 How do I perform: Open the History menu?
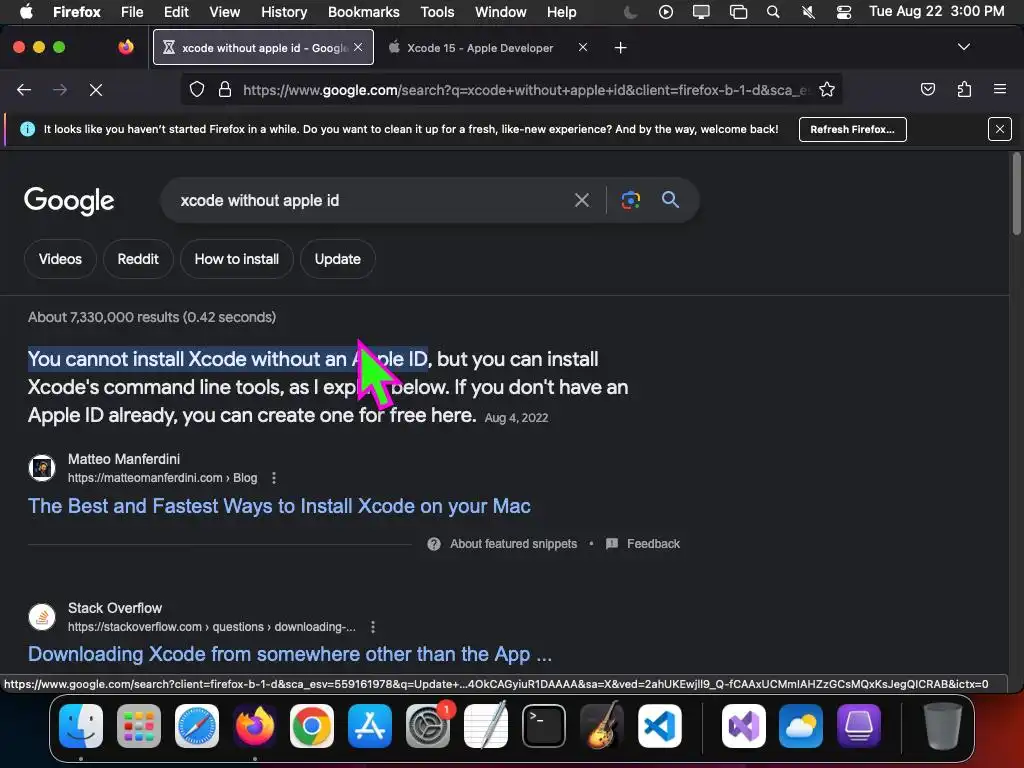coord(283,12)
